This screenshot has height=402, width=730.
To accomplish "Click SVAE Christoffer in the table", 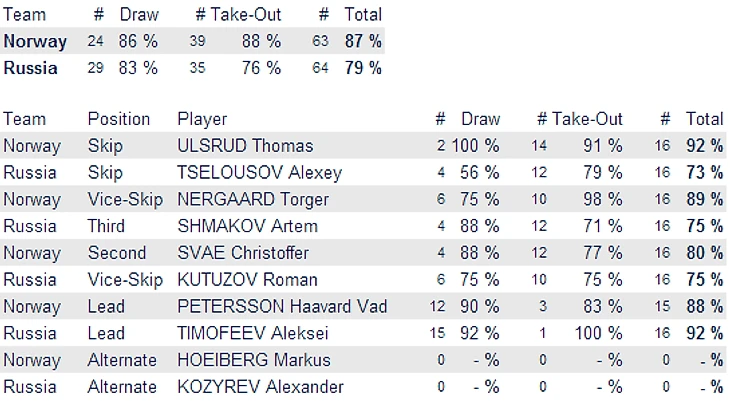I will point(243,253).
